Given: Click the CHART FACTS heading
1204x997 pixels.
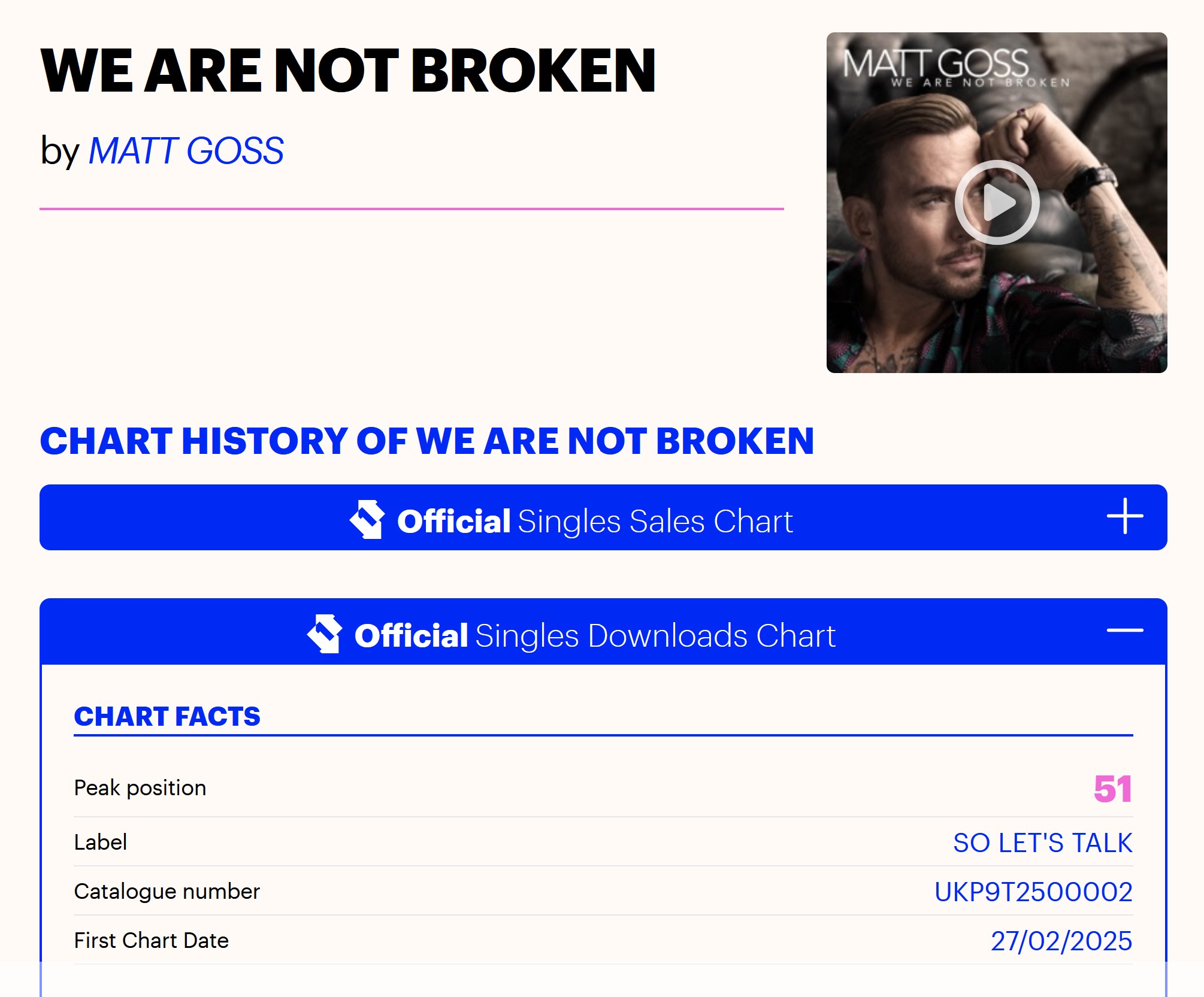Looking at the screenshot, I should [x=167, y=717].
